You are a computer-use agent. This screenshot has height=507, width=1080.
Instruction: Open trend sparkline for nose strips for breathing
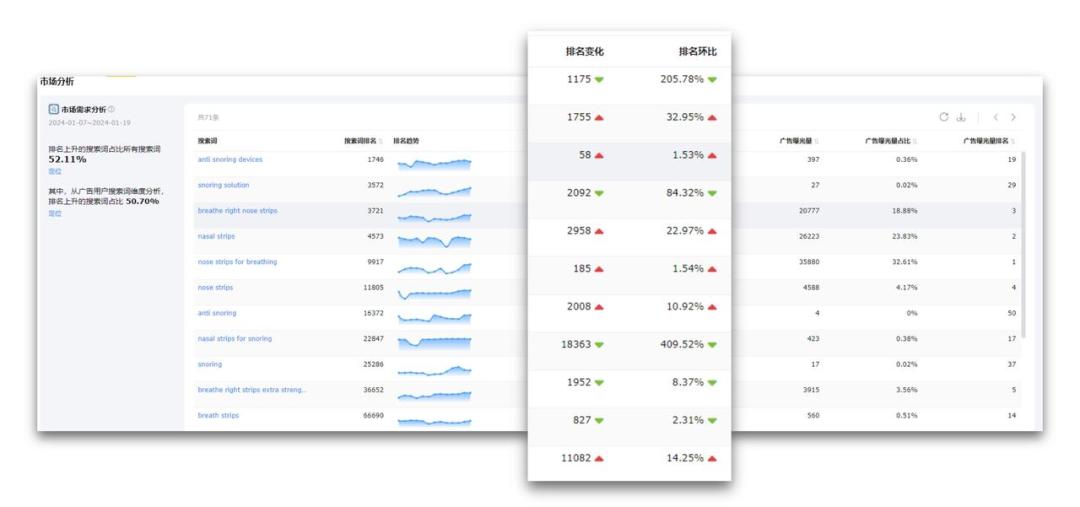coord(435,268)
